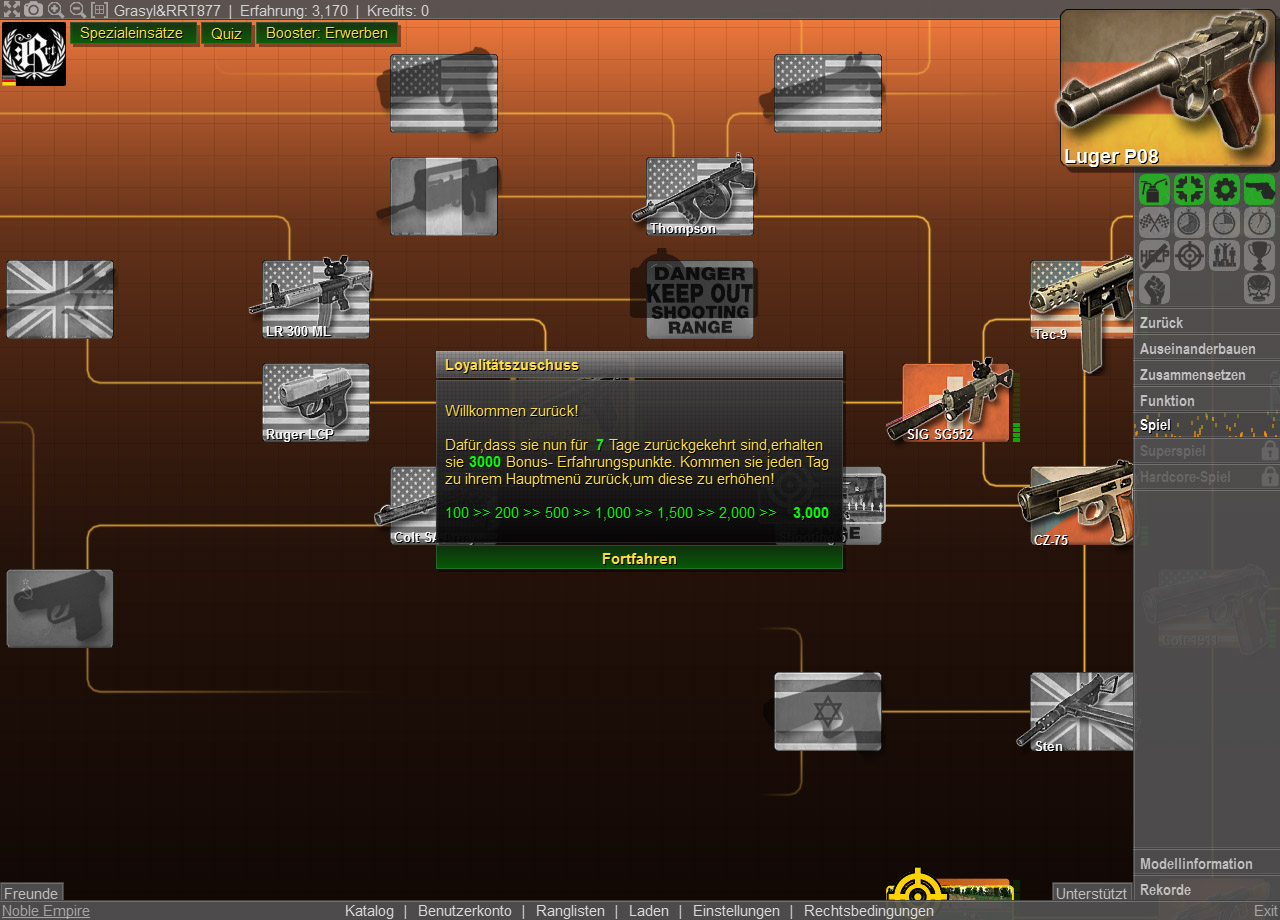Viewport: 1280px width, 920px height.
Task: Click the winners podium icon
Action: tap(1224, 255)
